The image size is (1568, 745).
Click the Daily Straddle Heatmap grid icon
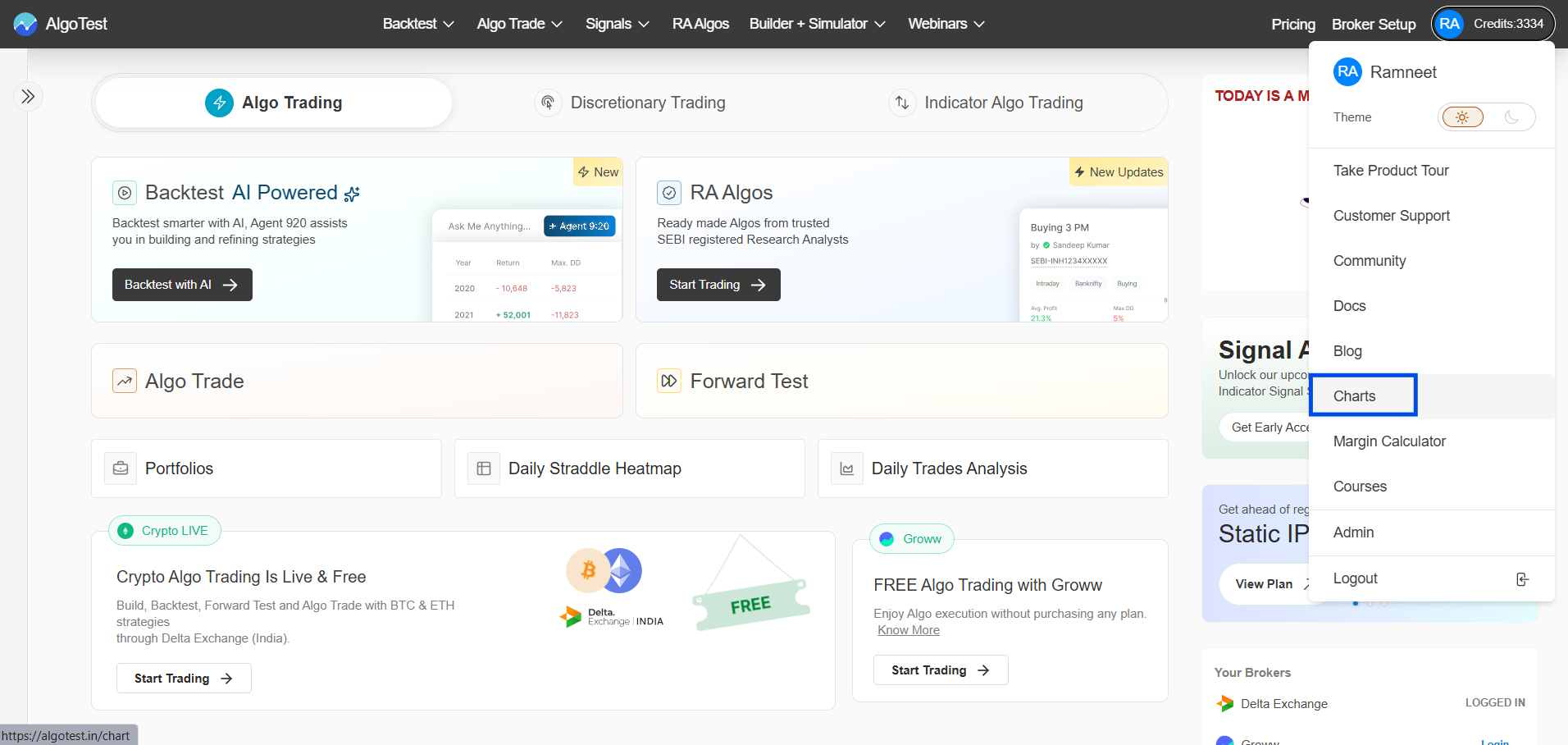click(484, 468)
